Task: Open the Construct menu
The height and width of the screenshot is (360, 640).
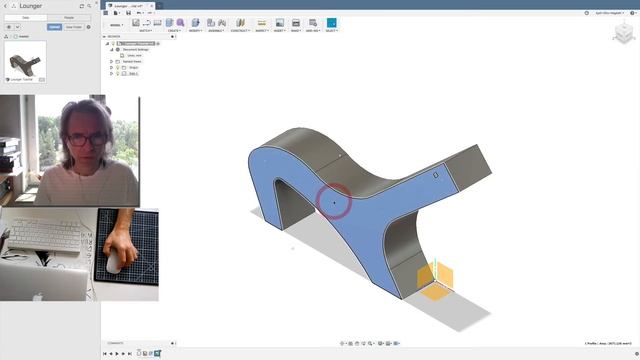Action: pyautogui.click(x=240, y=31)
